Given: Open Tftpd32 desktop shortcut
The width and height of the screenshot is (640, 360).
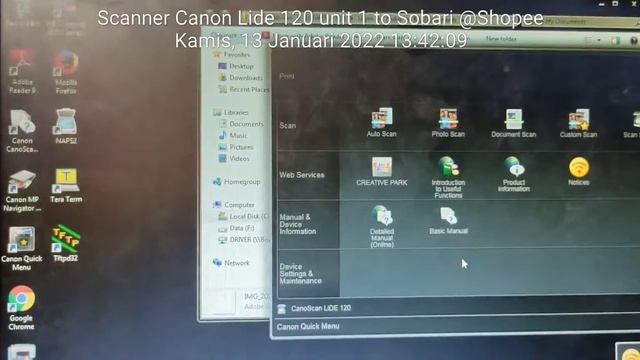Looking at the screenshot, I should (x=65, y=244).
